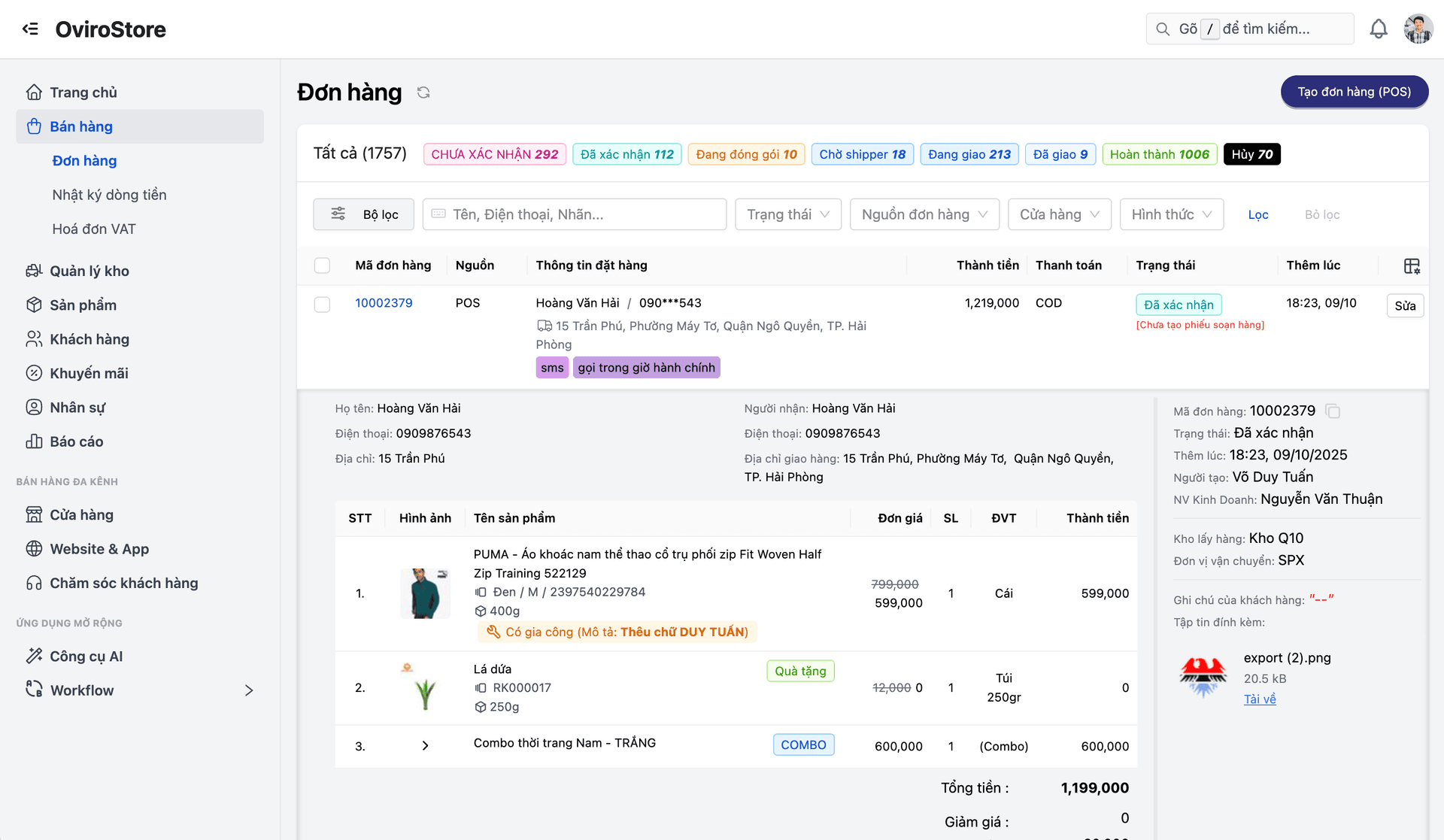Expand the Combo thời trang Nam row
Image resolution: width=1444 pixels, height=840 pixels.
pyautogui.click(x=425, y=746)
